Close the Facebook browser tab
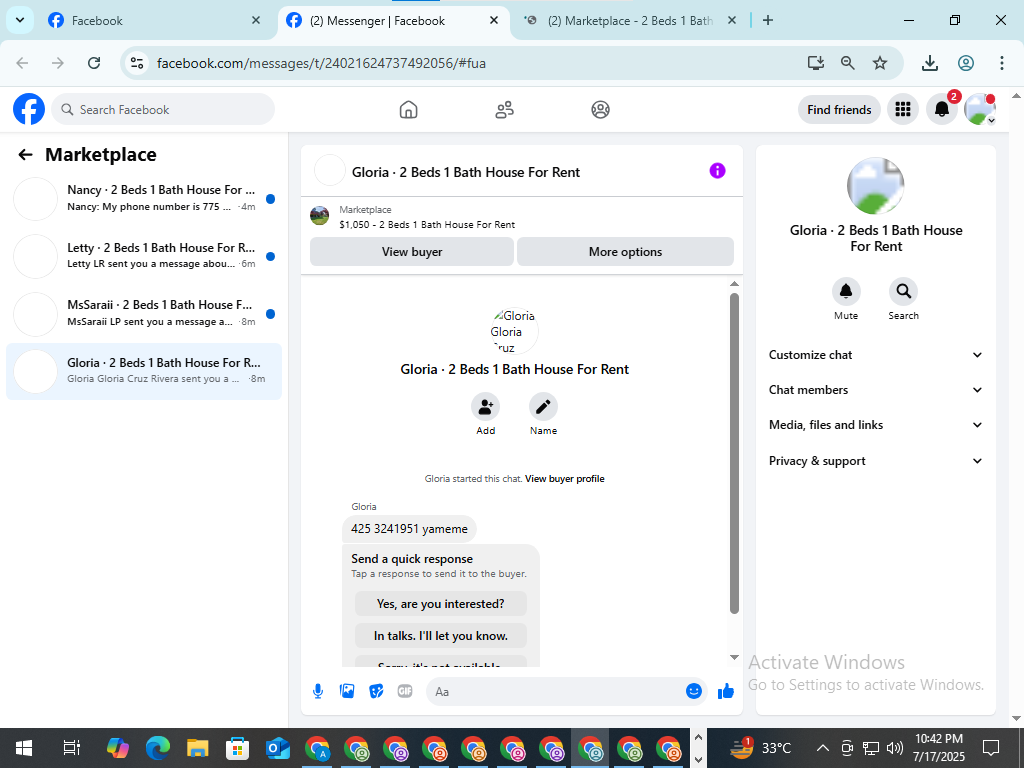The image size is (1024, 768). tap(256, 20)
